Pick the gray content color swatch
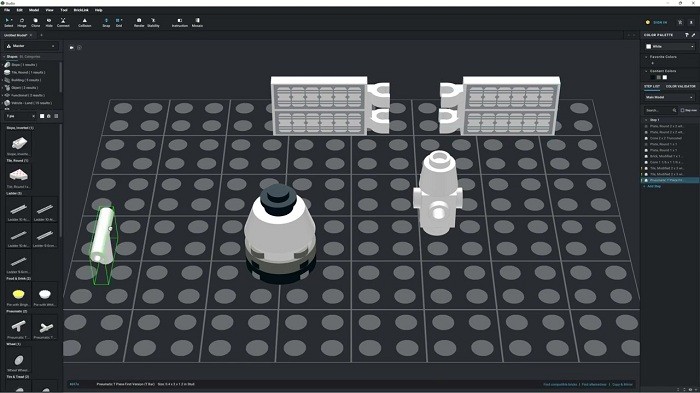 [658, 77]
